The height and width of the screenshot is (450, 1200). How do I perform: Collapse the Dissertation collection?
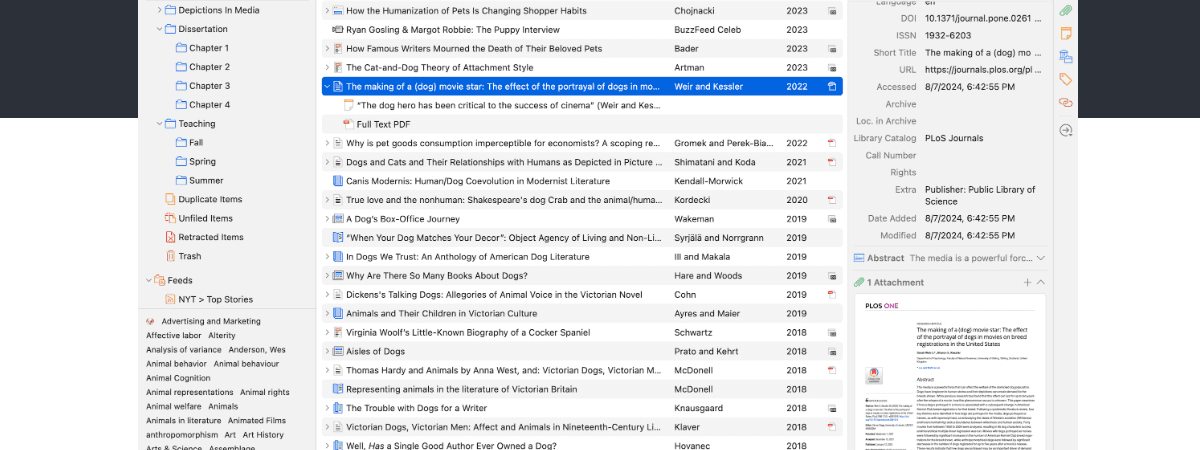pos(159,29)
